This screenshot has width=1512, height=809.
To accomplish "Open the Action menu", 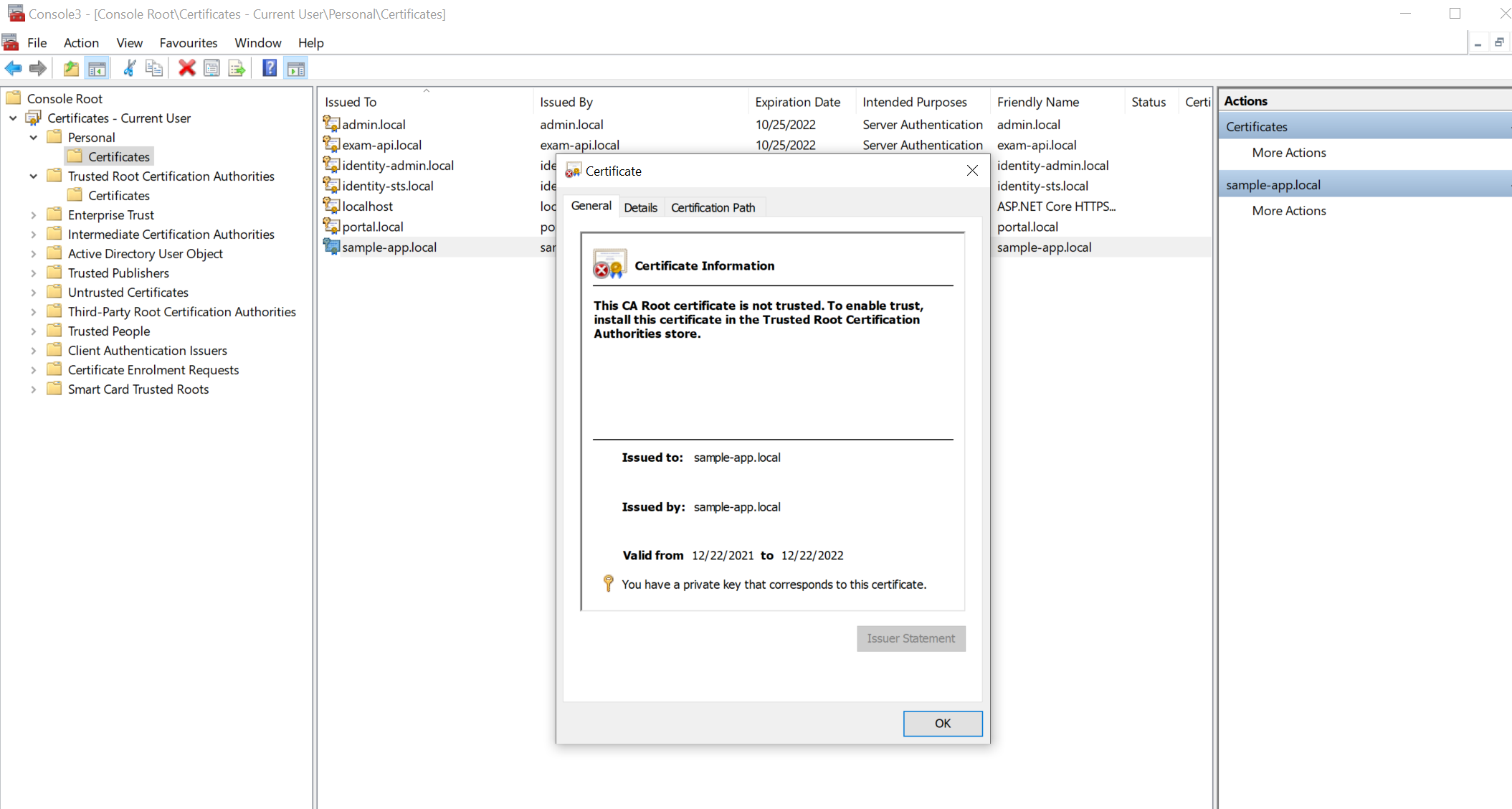I will (81, 43).
